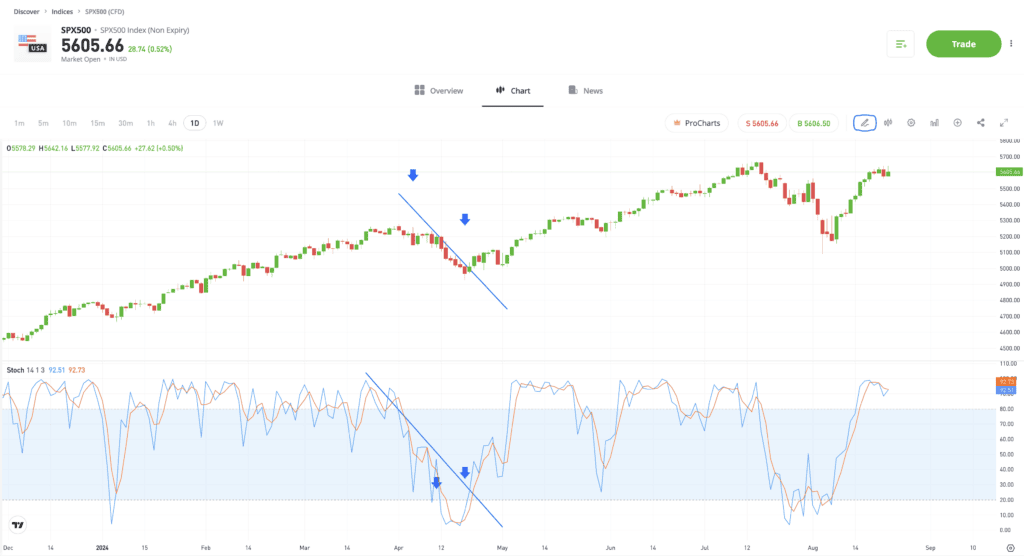Click the sell price S 5605.66 button
This screenshot has width=1024, height=556.
coord(762,123)
